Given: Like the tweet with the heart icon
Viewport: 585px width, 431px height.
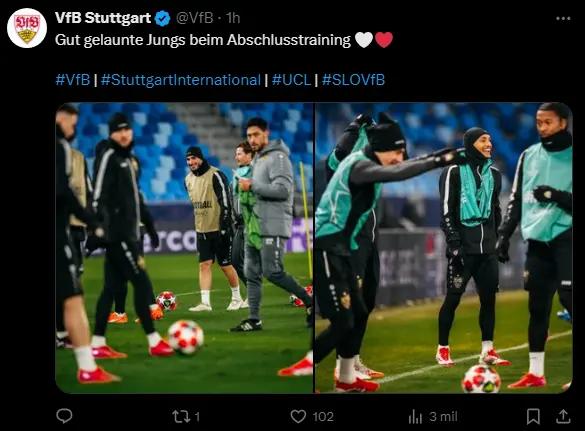Looking at the screenshot, I should (x=298, y=416).
